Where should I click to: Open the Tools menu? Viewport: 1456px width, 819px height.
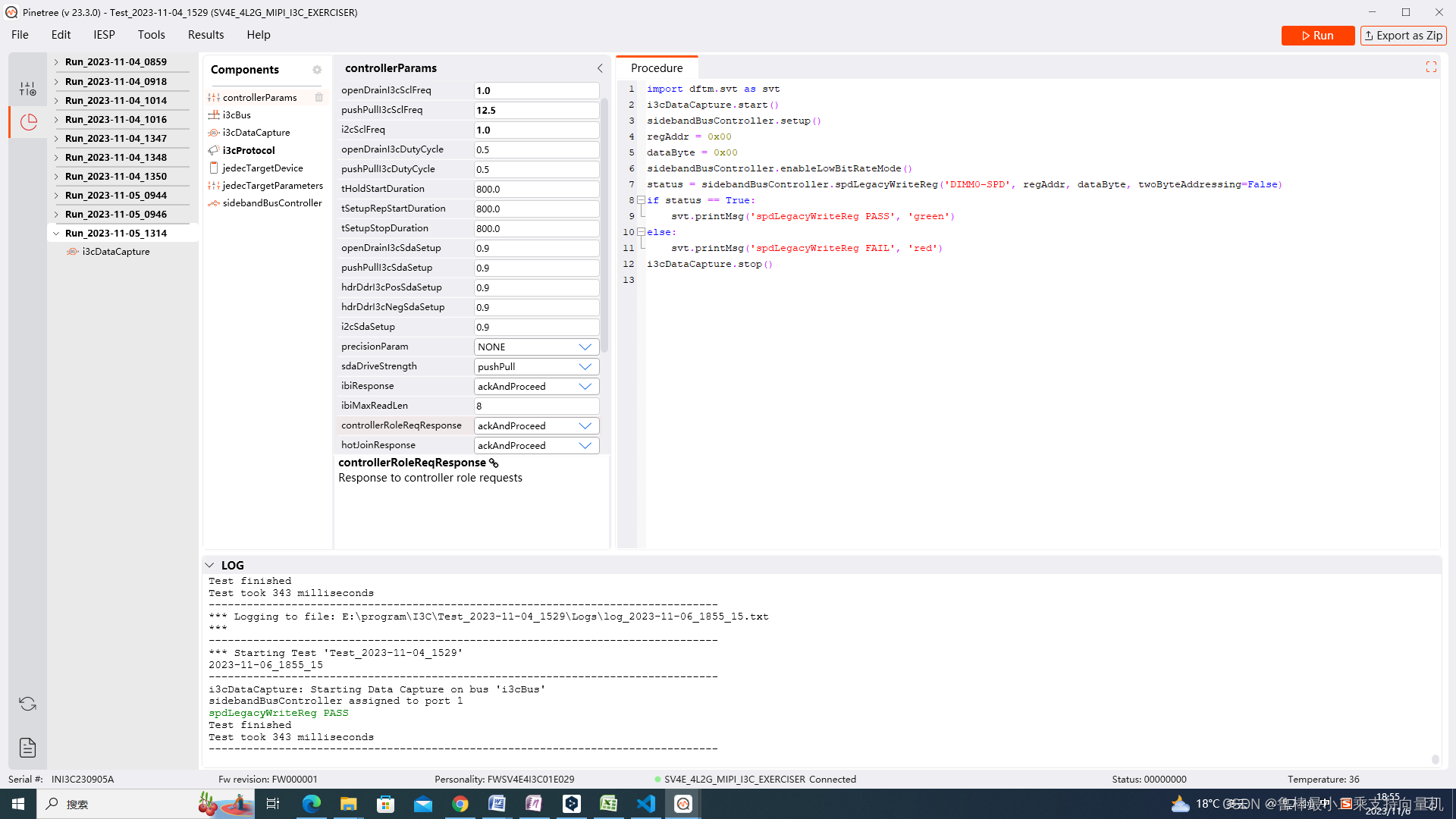151,35
